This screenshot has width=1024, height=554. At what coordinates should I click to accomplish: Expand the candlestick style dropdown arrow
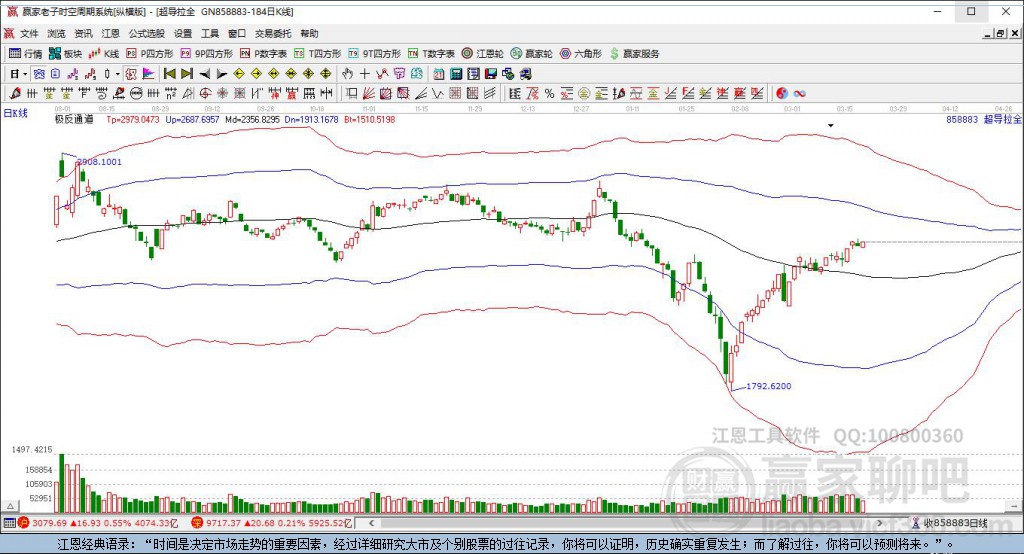coord(118,74)
